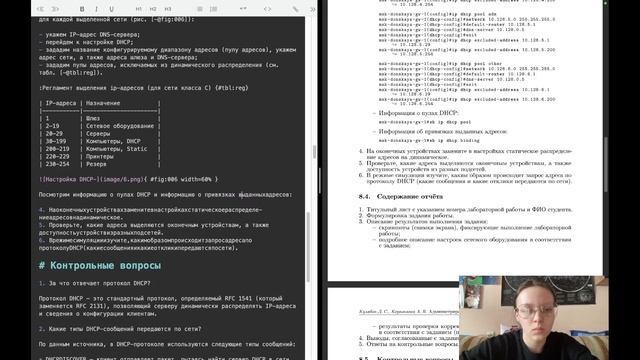
Task: Click the image line "![Настройка DHCP-](image/6.png)"
Action: point(91,179)
